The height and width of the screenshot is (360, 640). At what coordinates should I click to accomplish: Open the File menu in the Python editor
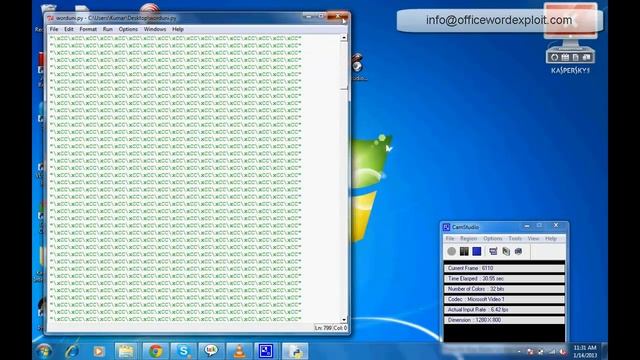point(54,29)
